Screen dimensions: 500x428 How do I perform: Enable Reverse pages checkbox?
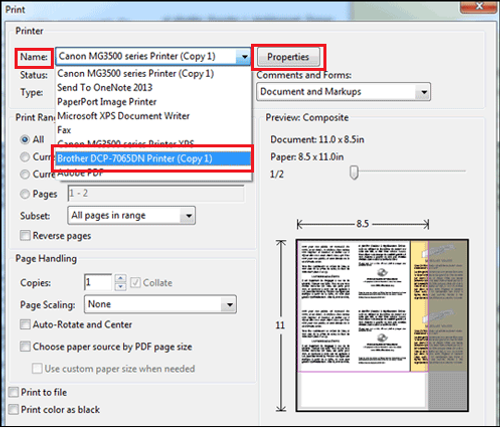[25, 236]
